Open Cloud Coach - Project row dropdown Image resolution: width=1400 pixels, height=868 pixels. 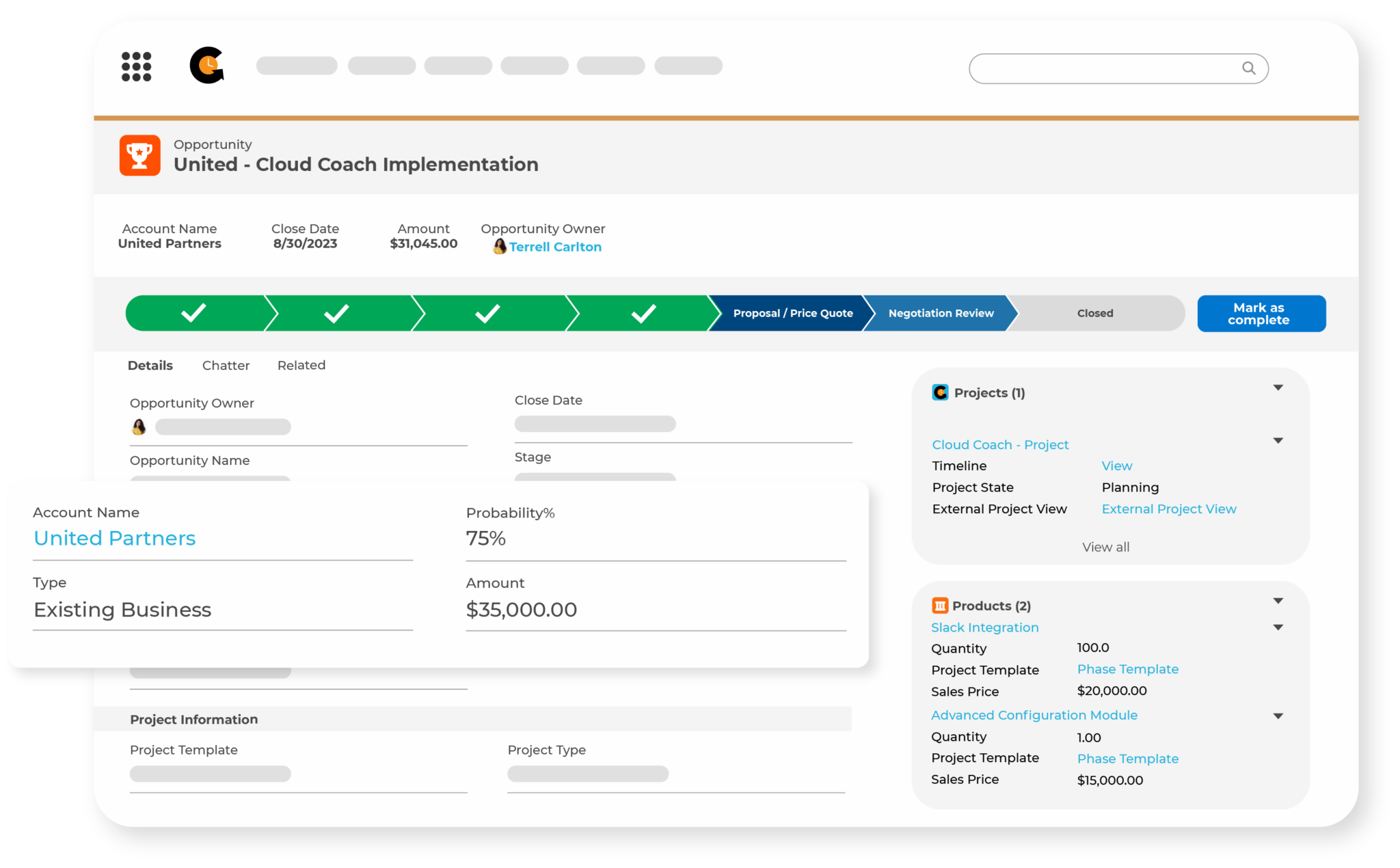click(x=1278, y=441)
